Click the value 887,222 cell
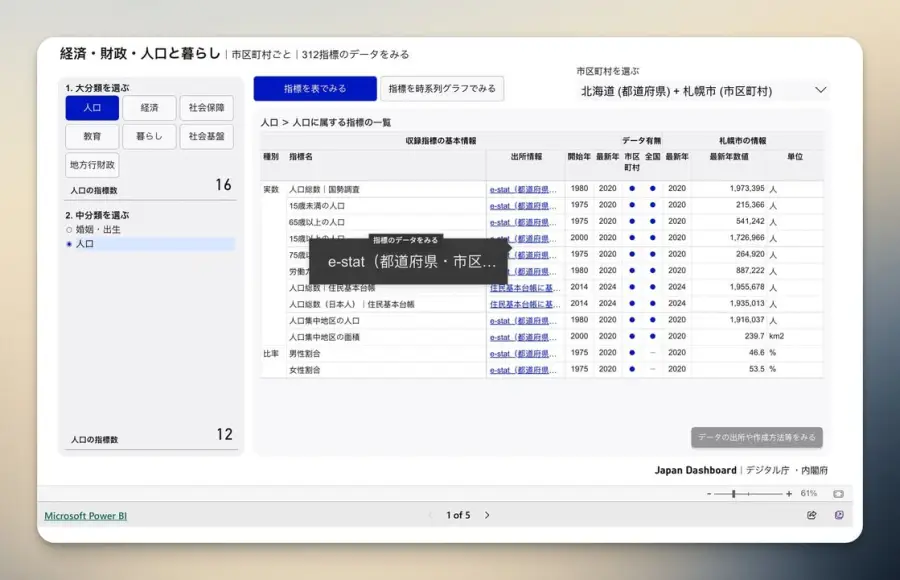This screenshot has width=900, height=580. pos(750,270)
